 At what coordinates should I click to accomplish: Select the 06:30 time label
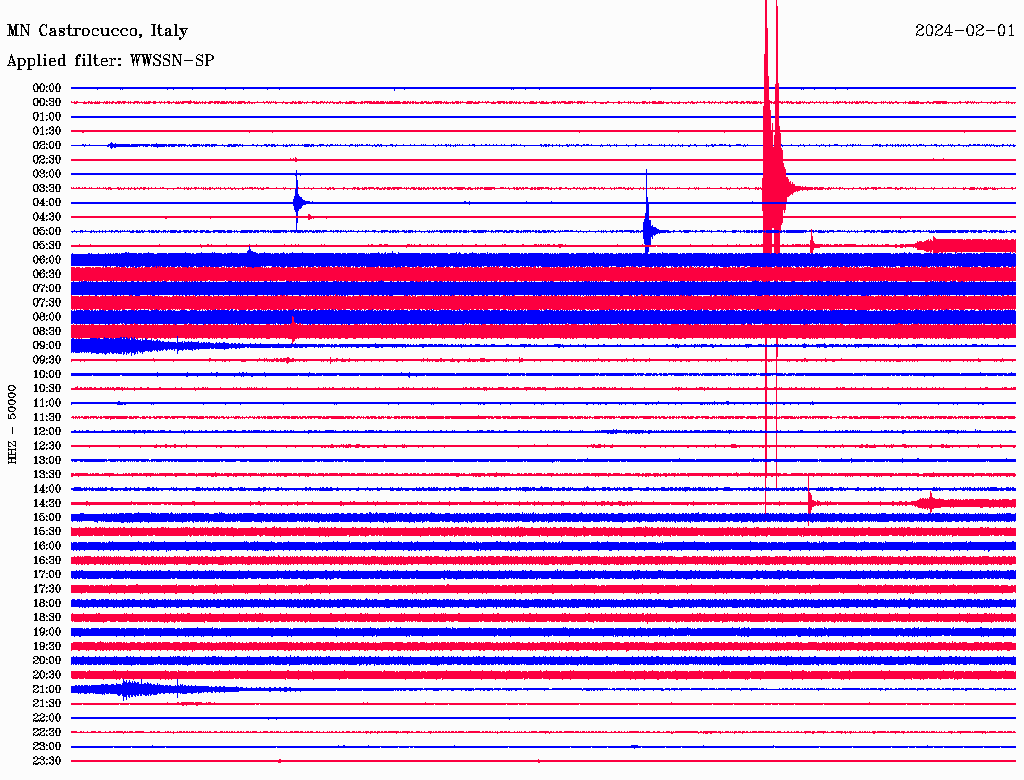[47, 274]
